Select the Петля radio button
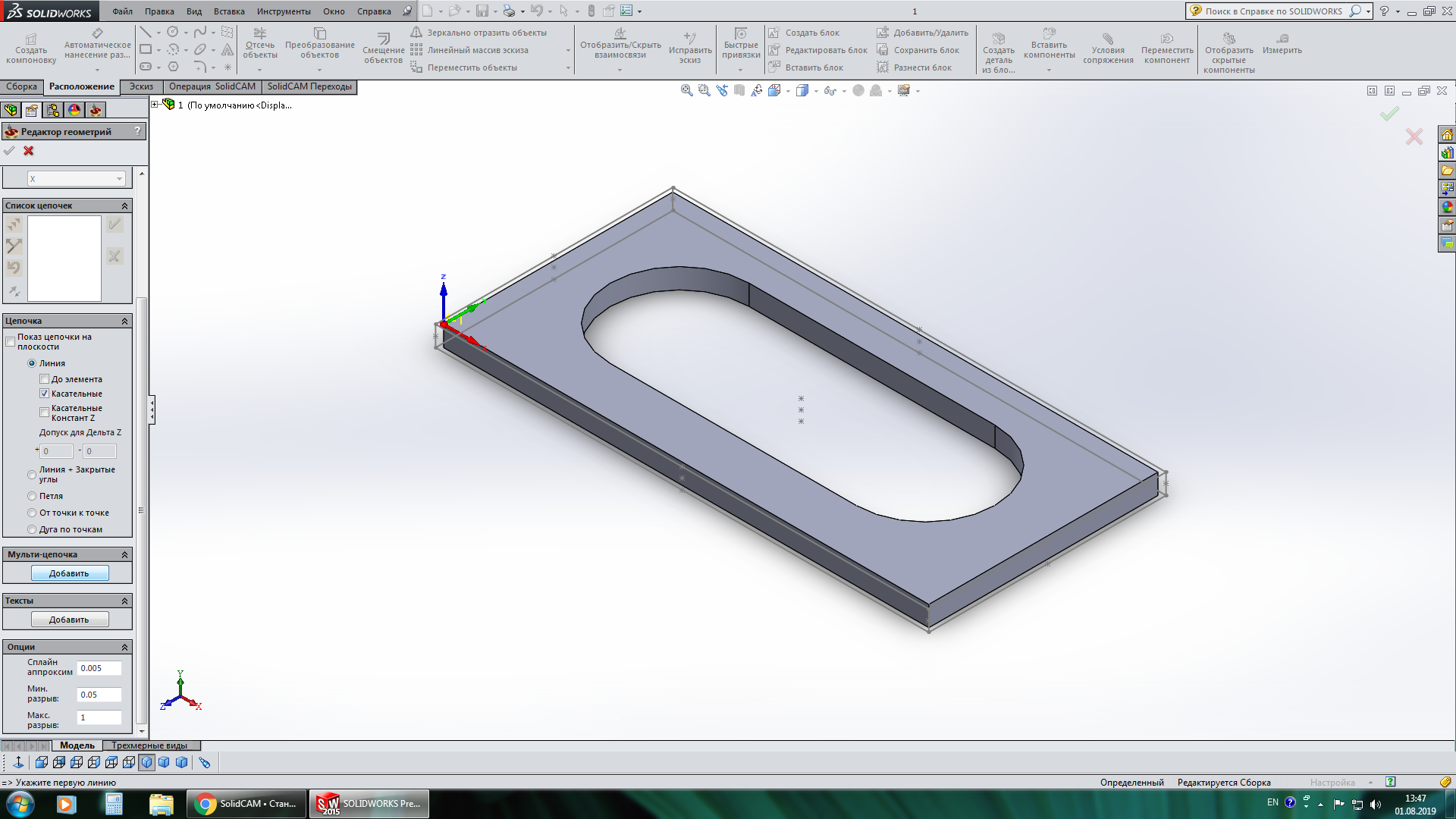Viewport: 1456px width, 819px height. point(32,496)
